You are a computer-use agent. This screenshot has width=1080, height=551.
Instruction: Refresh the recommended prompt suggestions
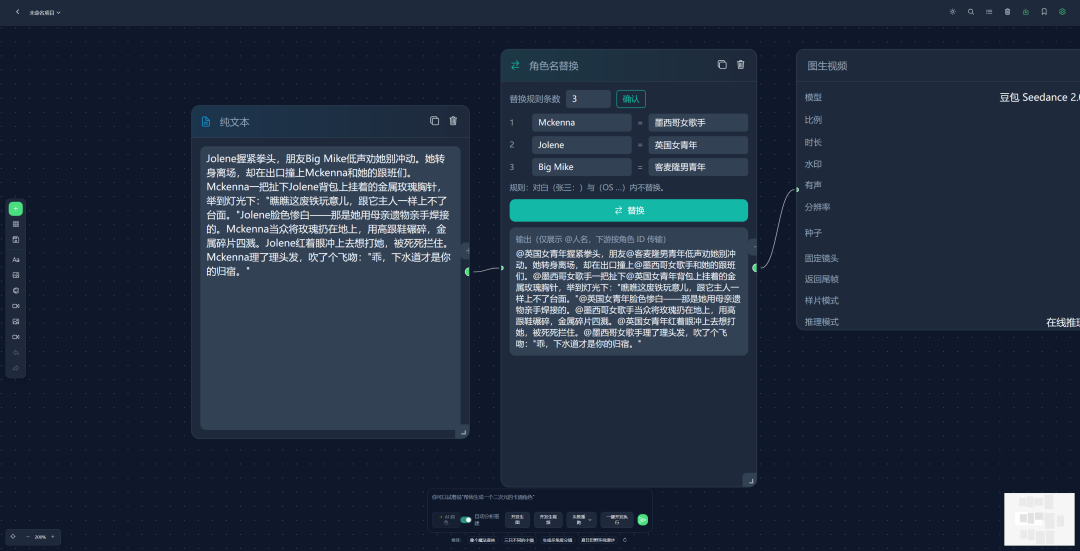coord(625,540)
